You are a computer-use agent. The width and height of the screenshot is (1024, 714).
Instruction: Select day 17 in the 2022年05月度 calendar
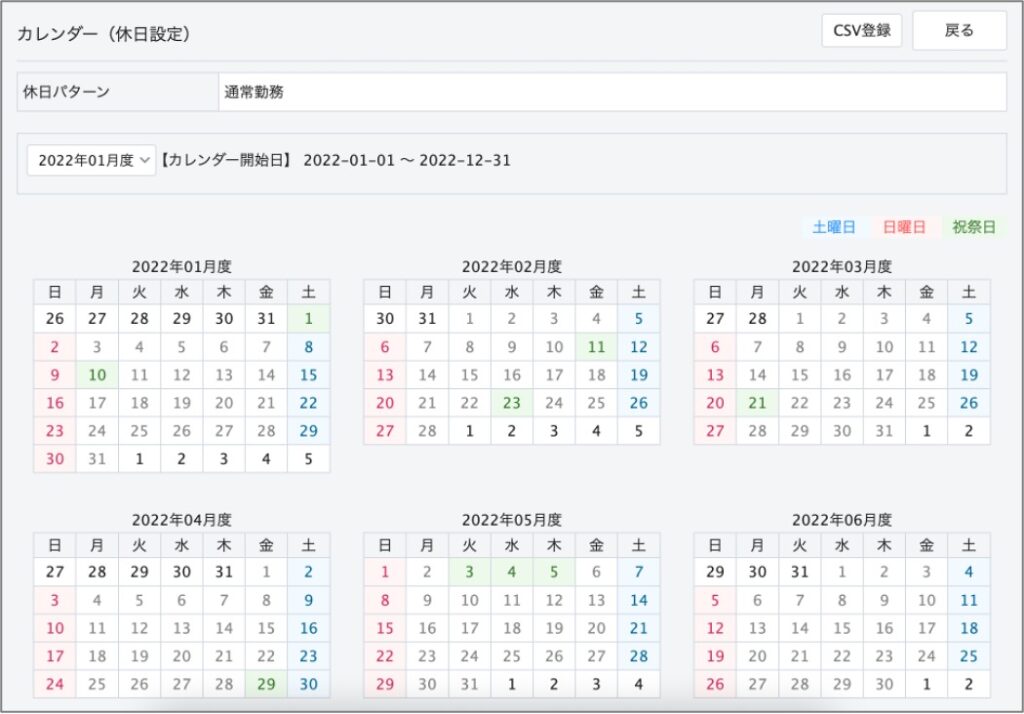[469, 629]
